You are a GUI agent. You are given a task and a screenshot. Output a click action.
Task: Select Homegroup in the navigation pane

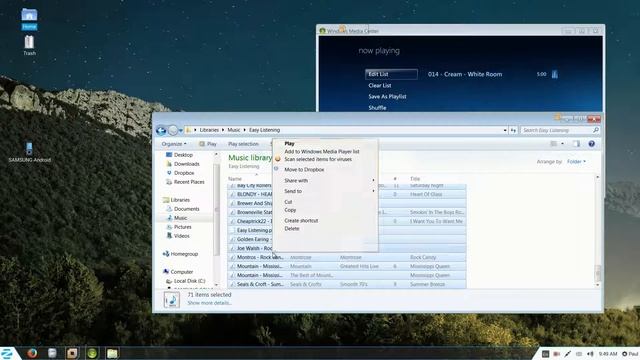tap(184, 253)
